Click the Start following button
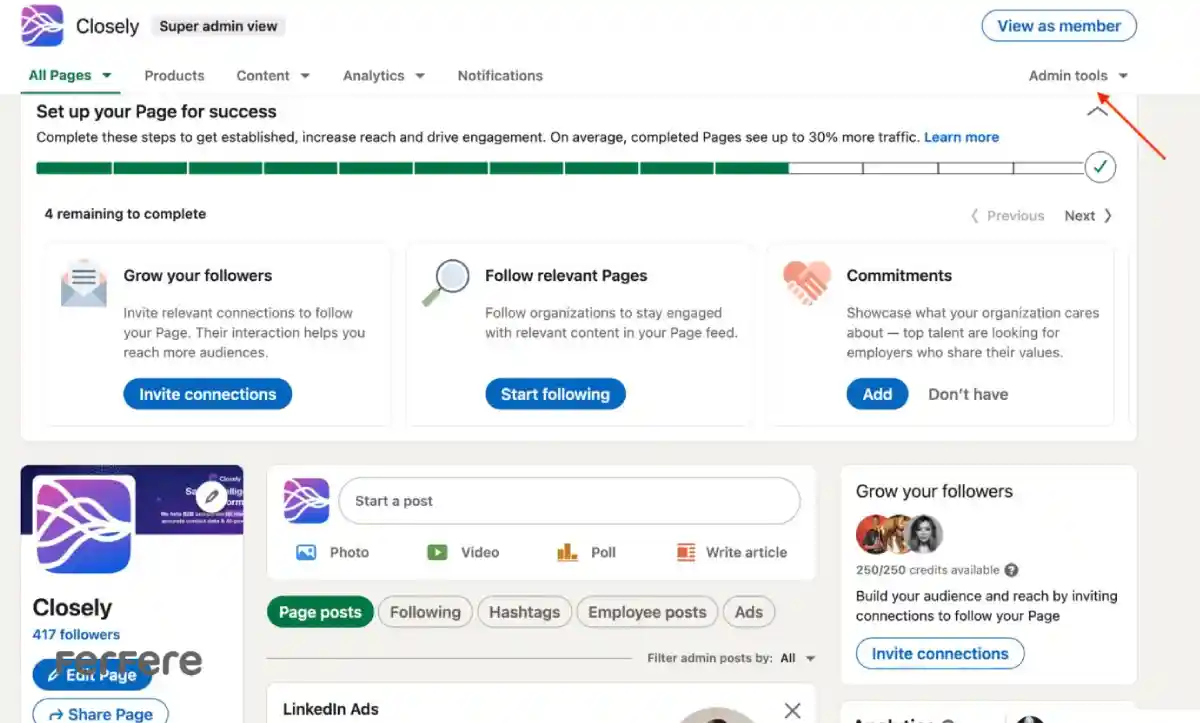1200x723 pixels. click(555, 394)
